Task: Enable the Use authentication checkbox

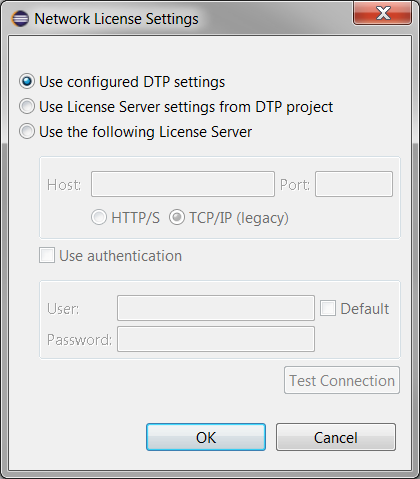Action: pyautogui.click(x=47, y=255)
